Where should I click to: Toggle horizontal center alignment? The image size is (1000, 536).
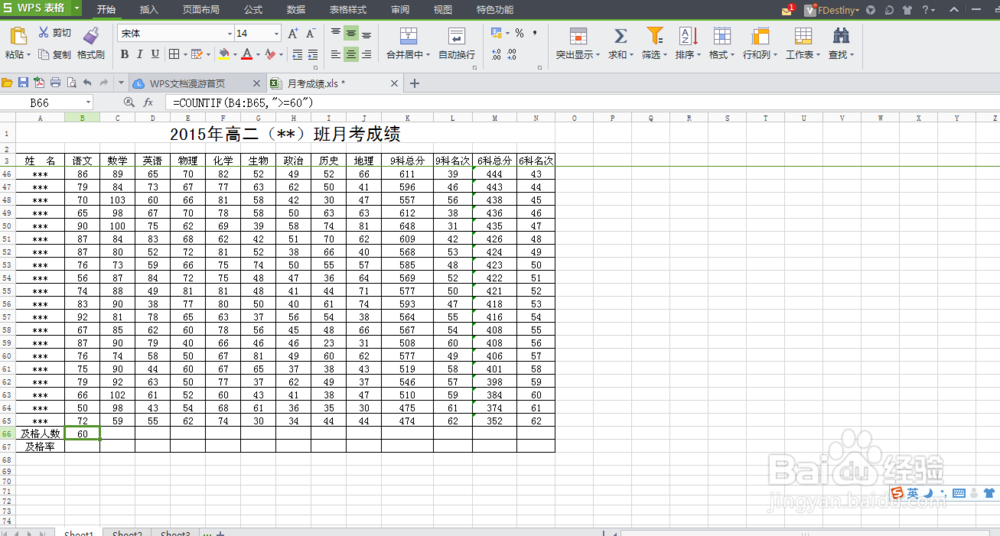(x=351, y=55)
